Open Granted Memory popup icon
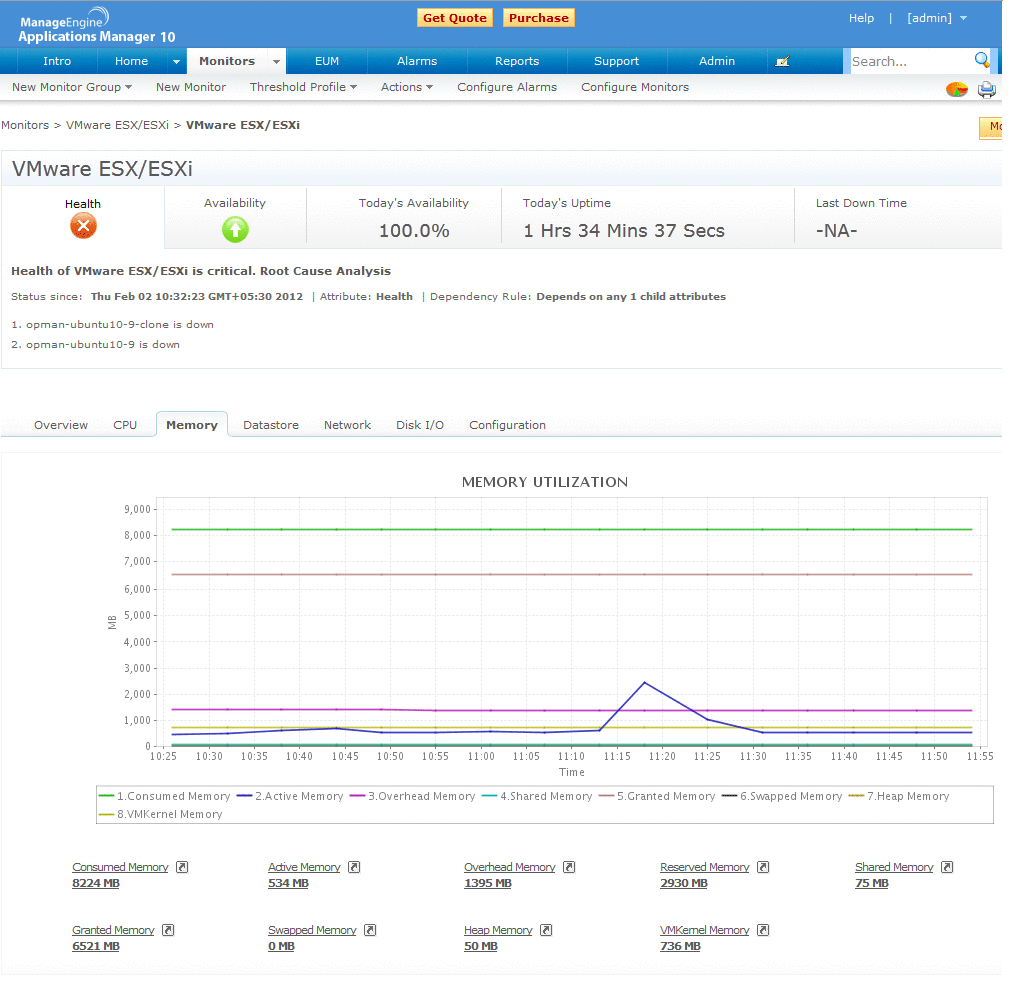 point(168,930)
